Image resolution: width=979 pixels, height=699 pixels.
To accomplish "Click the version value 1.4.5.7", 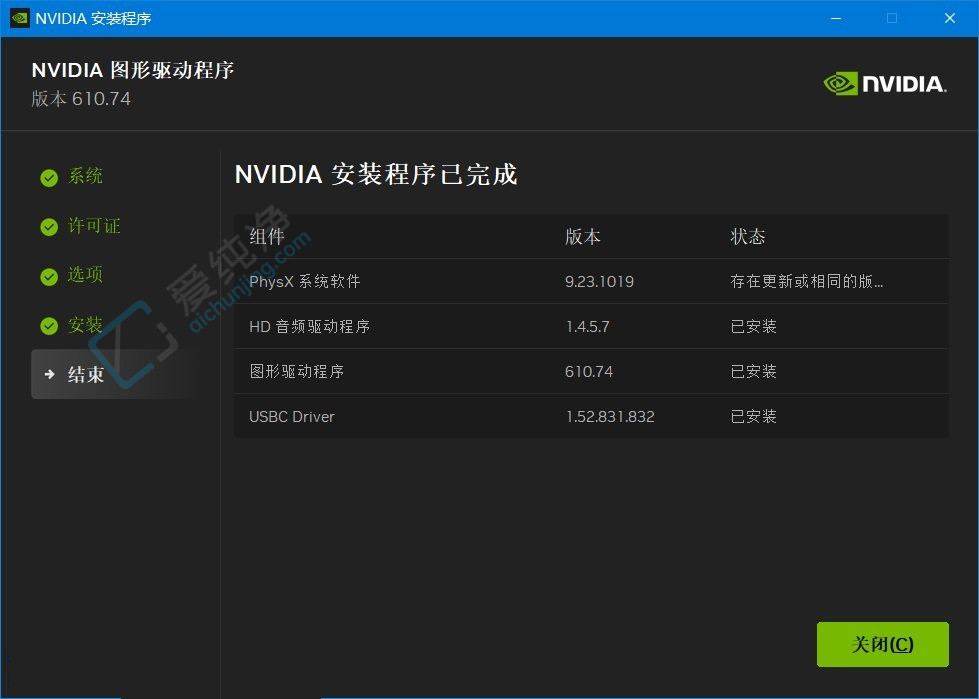I will pyautogui.click(x=588, y=326).
